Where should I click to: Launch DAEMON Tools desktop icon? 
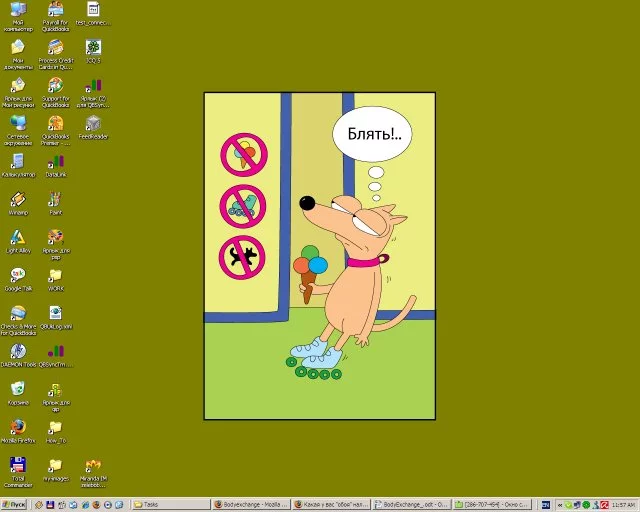tap(18, 356)
